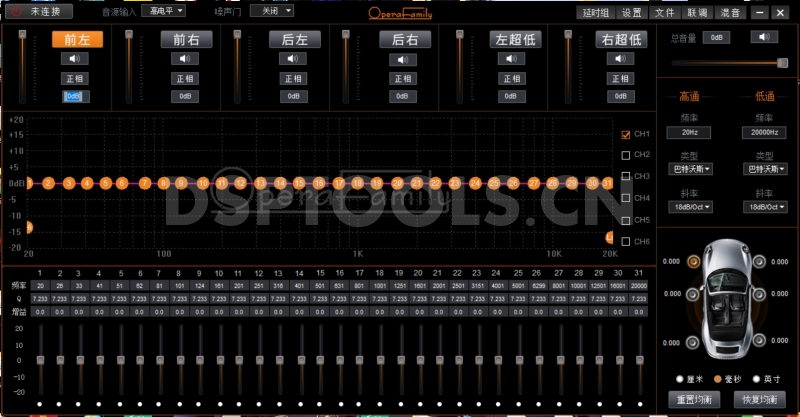
Task: Click the high-pass 20Hz frequency field
Action: click(691, 132)
